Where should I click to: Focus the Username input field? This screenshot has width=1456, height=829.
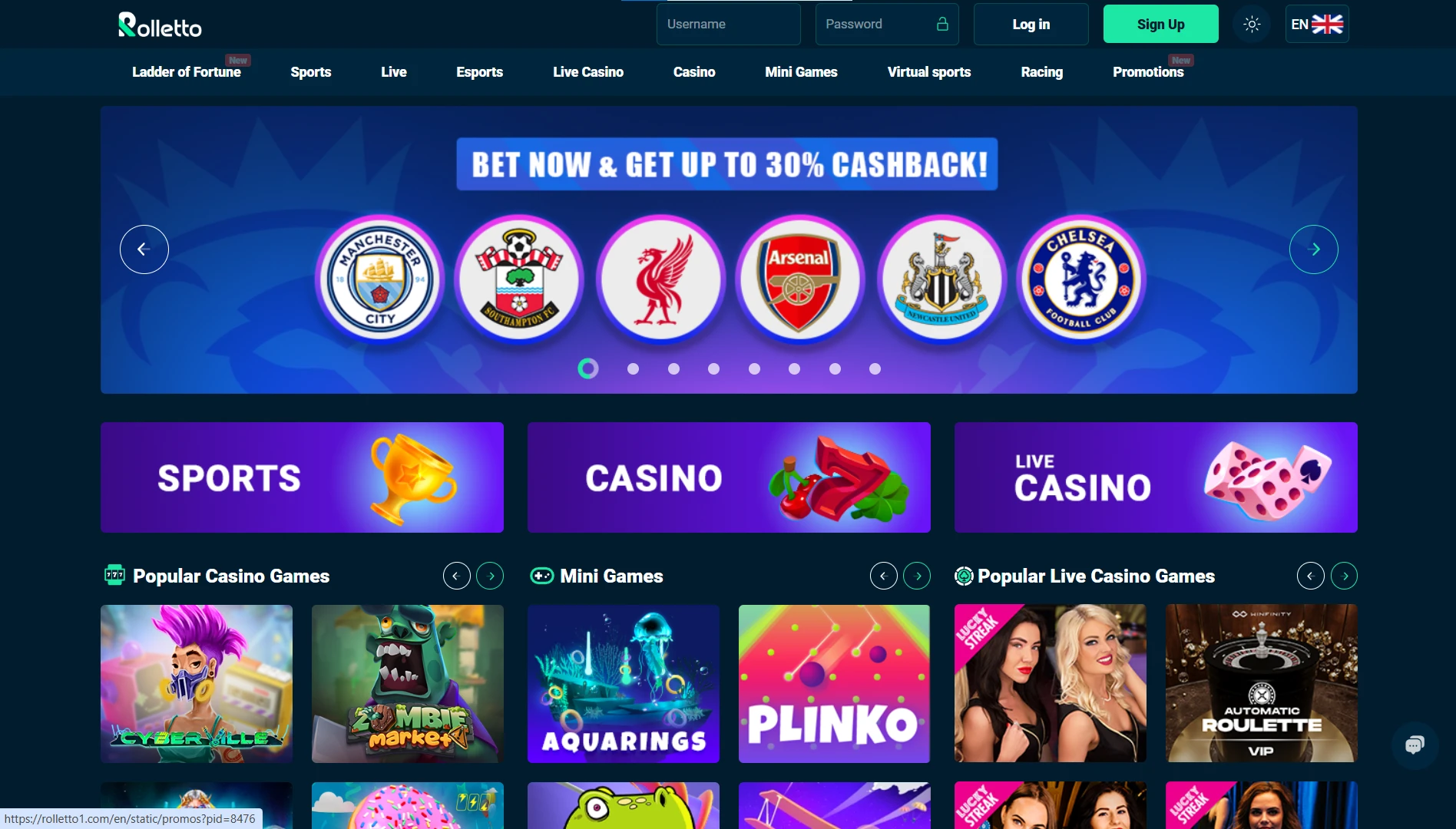729,25
